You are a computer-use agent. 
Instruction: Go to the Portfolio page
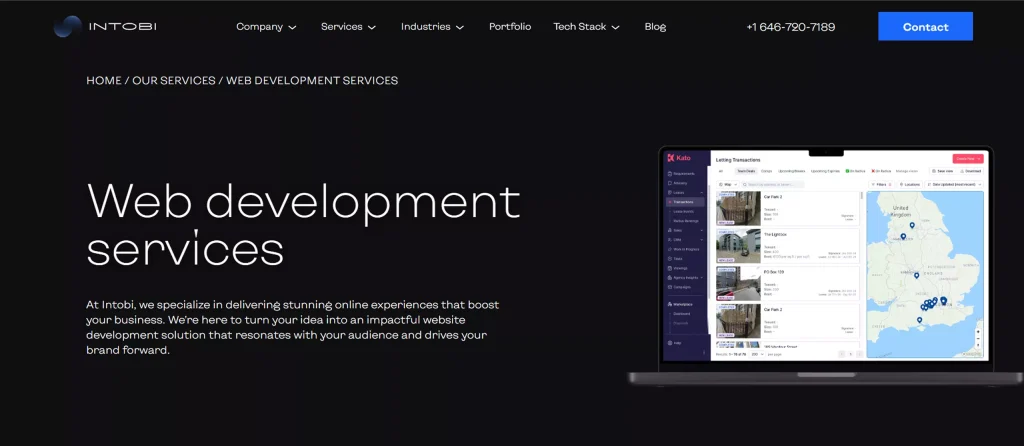(510, 27)
